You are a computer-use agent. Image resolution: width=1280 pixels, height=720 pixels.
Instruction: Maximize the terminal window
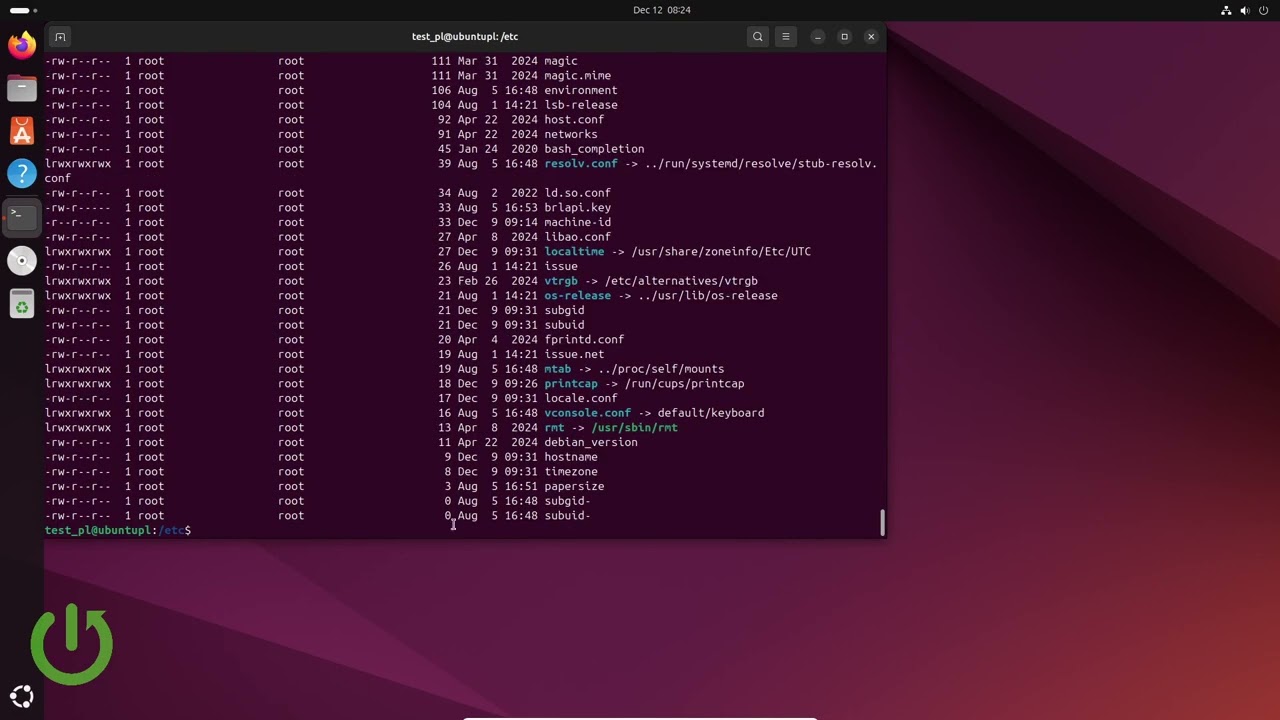pos(844,37)
